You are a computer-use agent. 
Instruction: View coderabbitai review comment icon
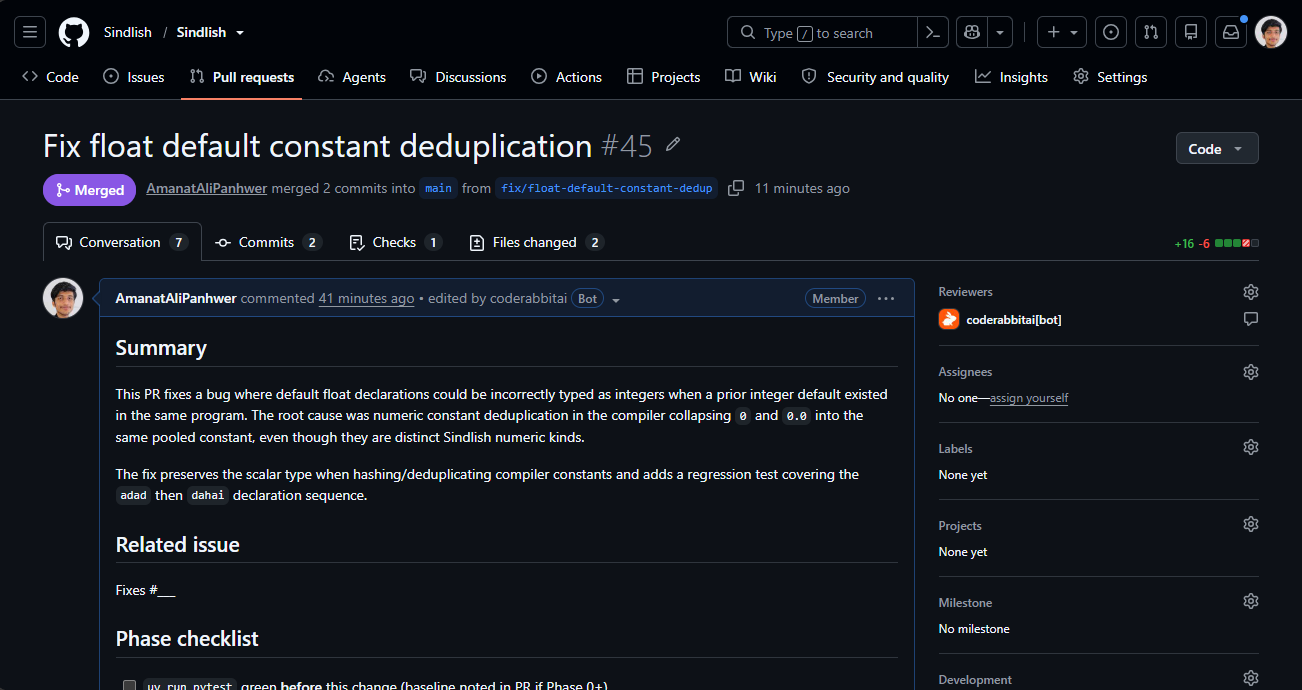[x=1250, y=319]
